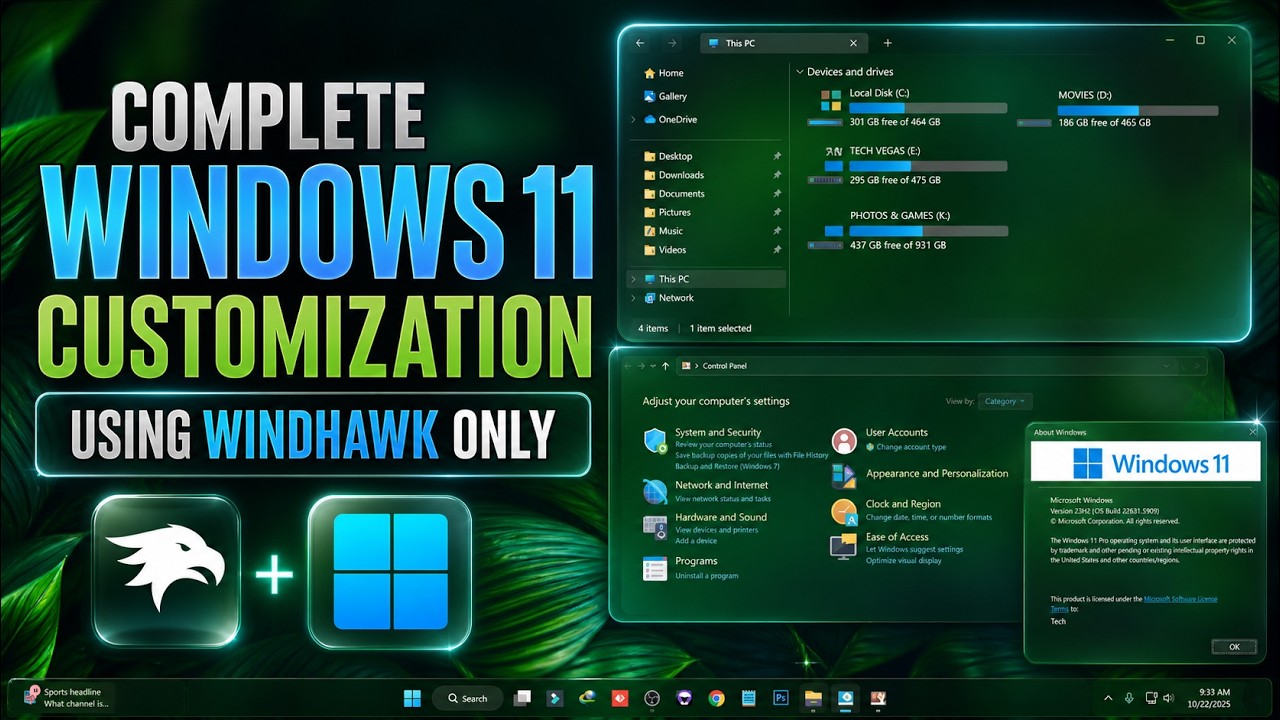
Task: Click Add a device link
Action: (695, 541)
